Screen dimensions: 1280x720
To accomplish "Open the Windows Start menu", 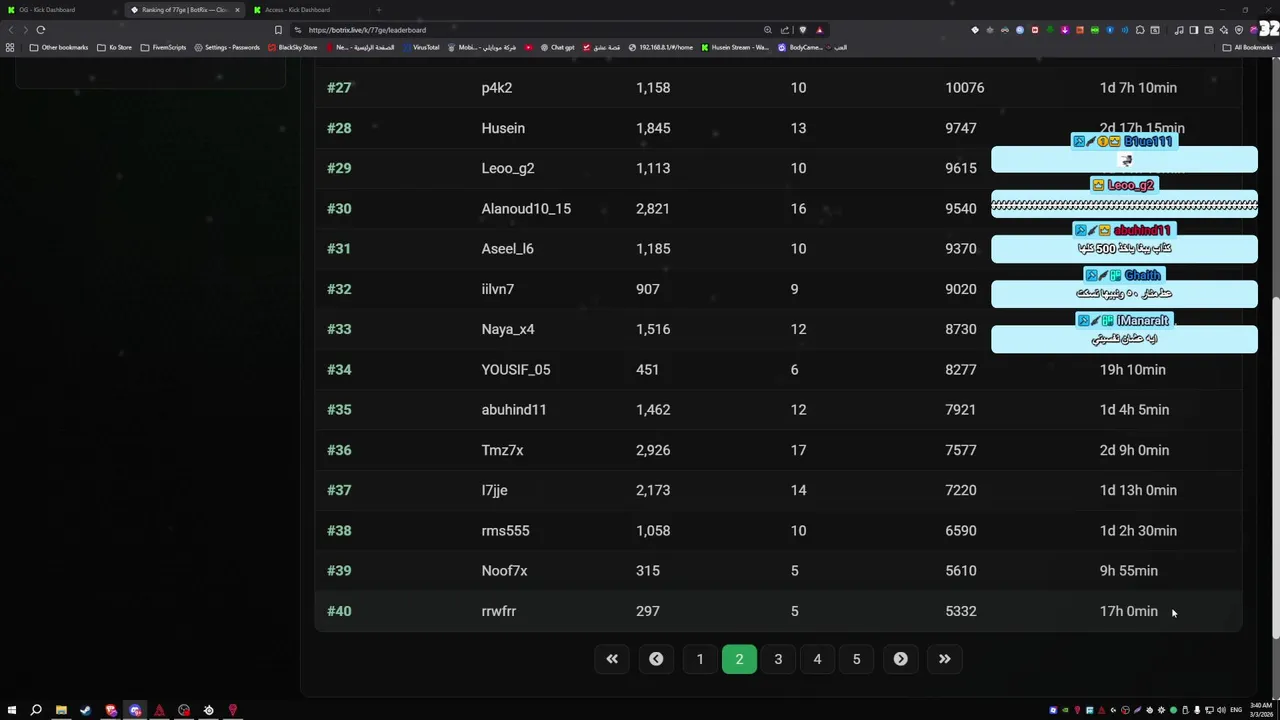I will pos(11,710).
